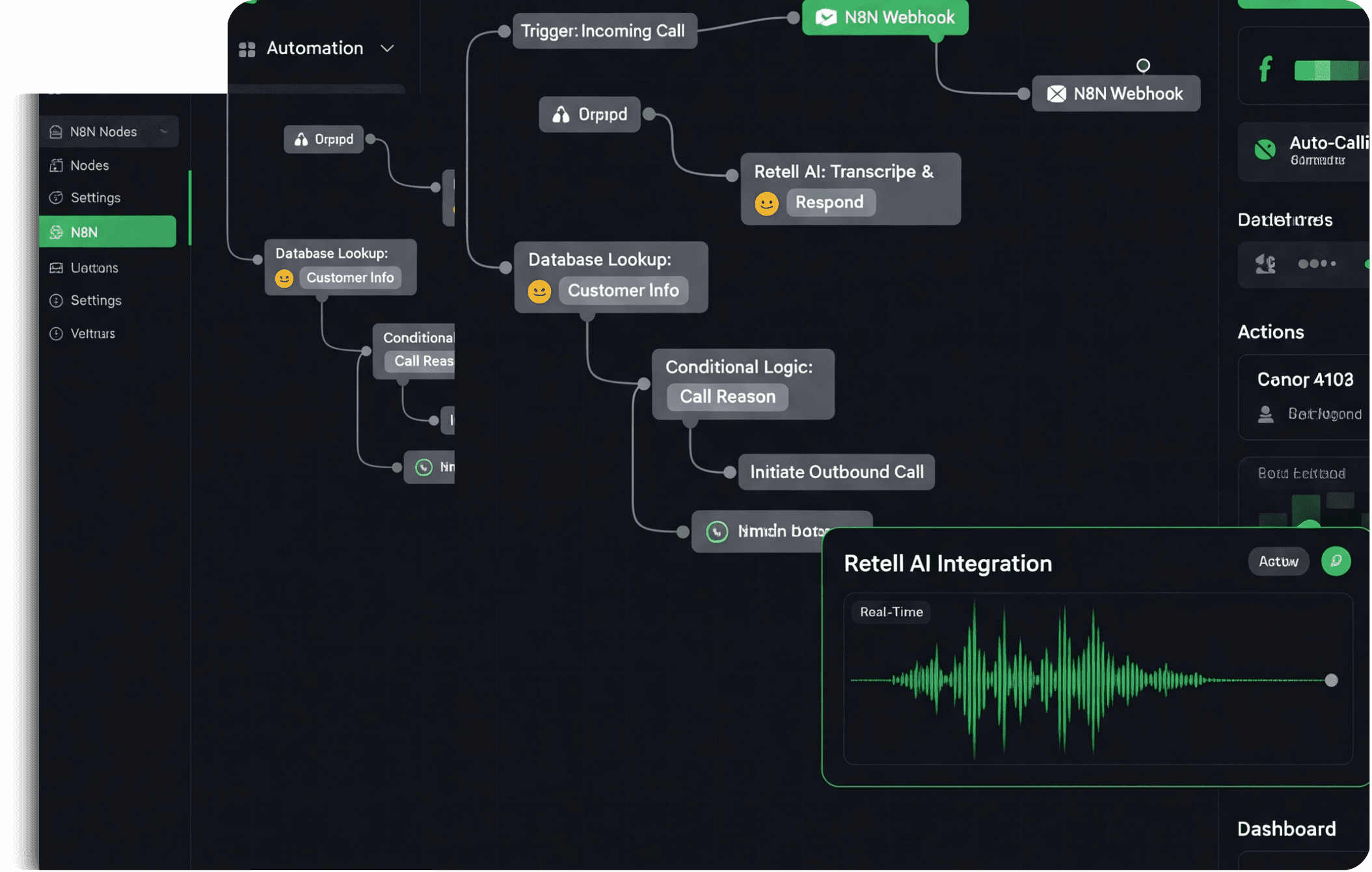Click mail icon on gray N8N Webhook
This screenshot has height=872, width=1372.
coord(1056,94)
